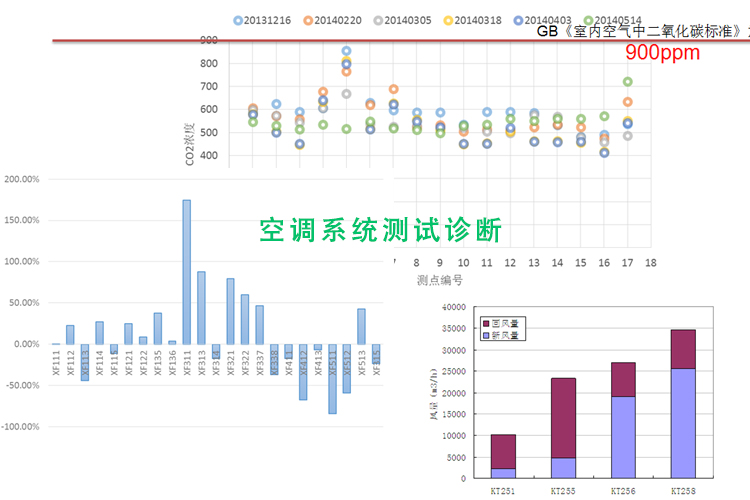Click the 20140403 dark blue legend marker
750x500 pixels.
pos(518,19)
